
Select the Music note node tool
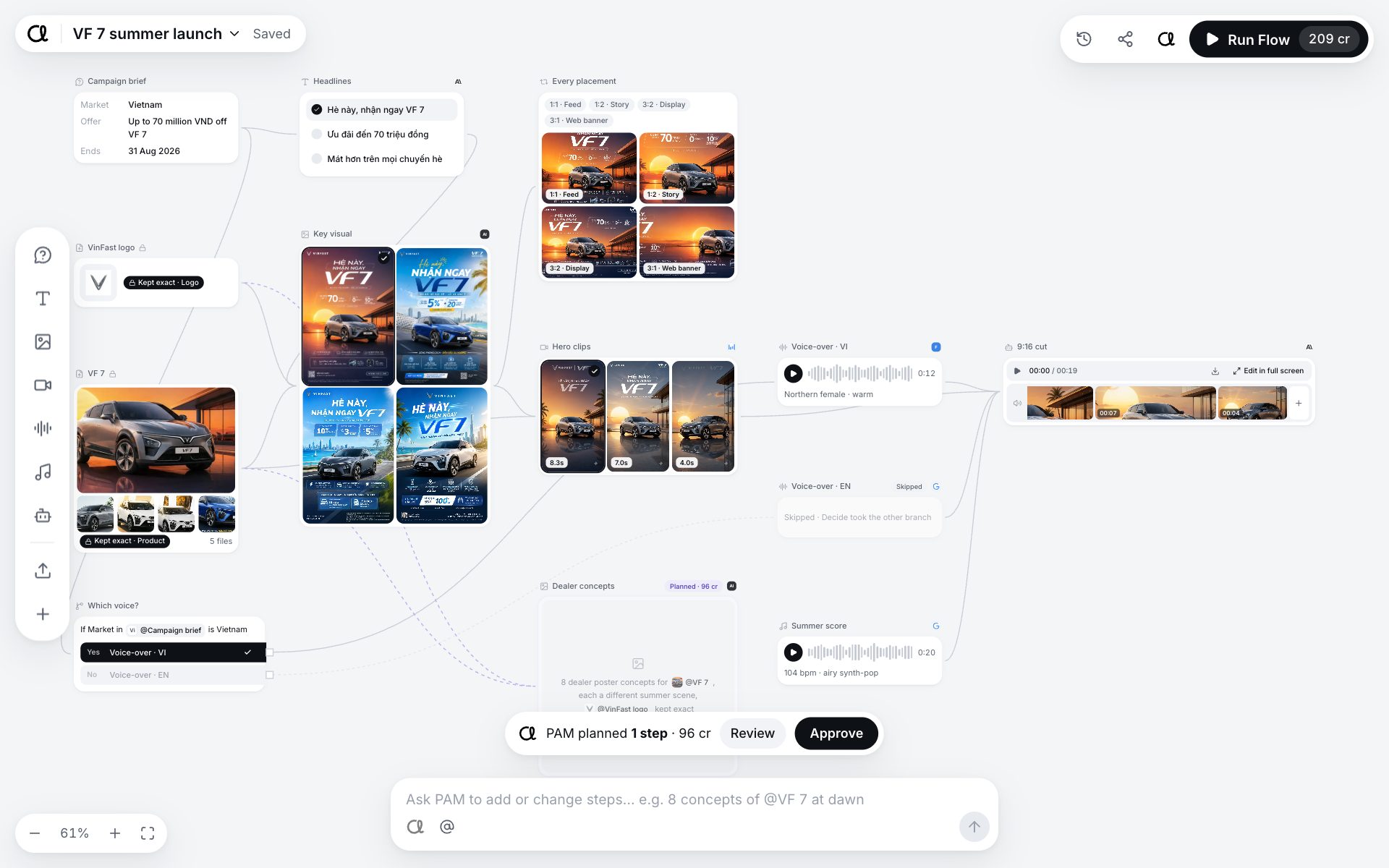point(43,472)
